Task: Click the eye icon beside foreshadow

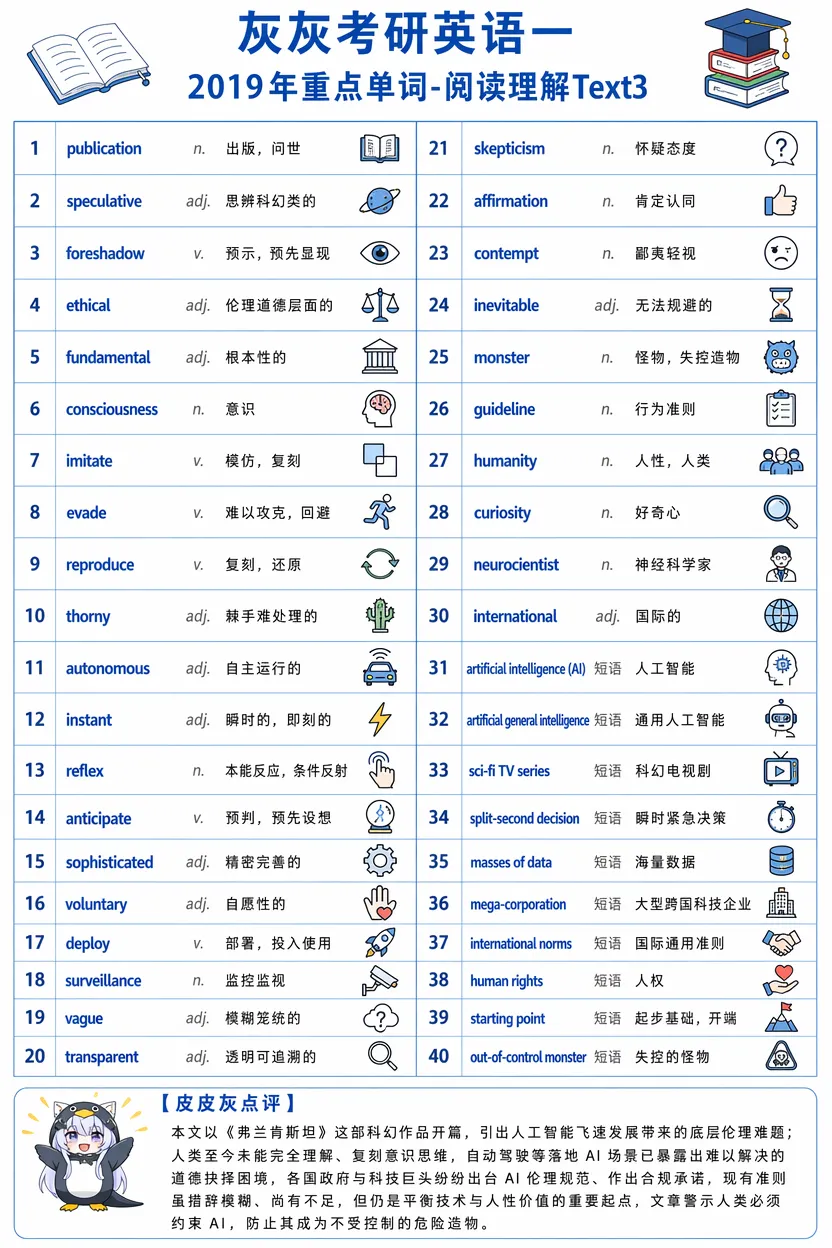Action: pos(380,253)
